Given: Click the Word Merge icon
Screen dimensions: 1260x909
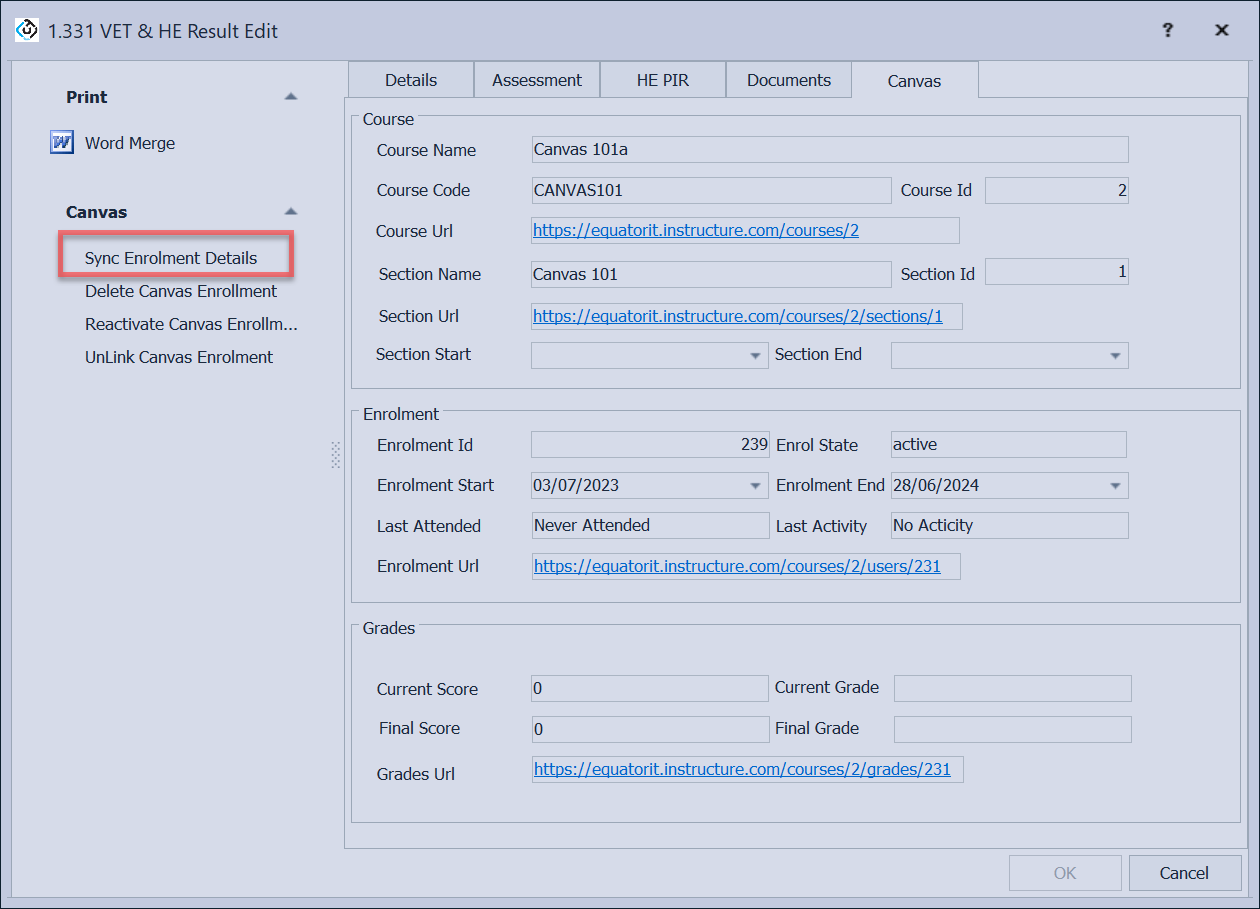Looking at the screenshot, I should (x=62, y=143).
